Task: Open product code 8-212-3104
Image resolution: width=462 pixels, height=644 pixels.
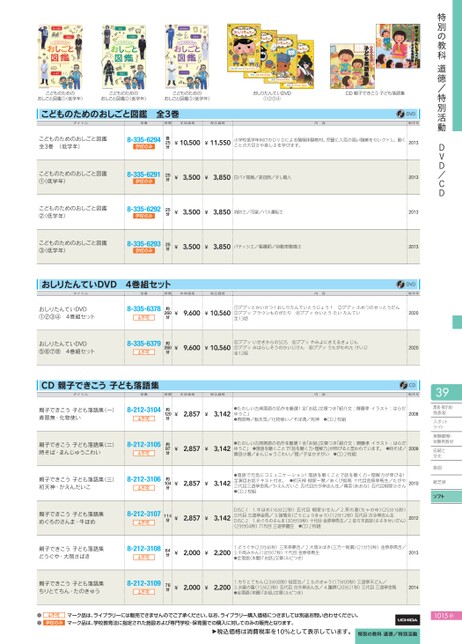Action: click(x=143, y=409)
